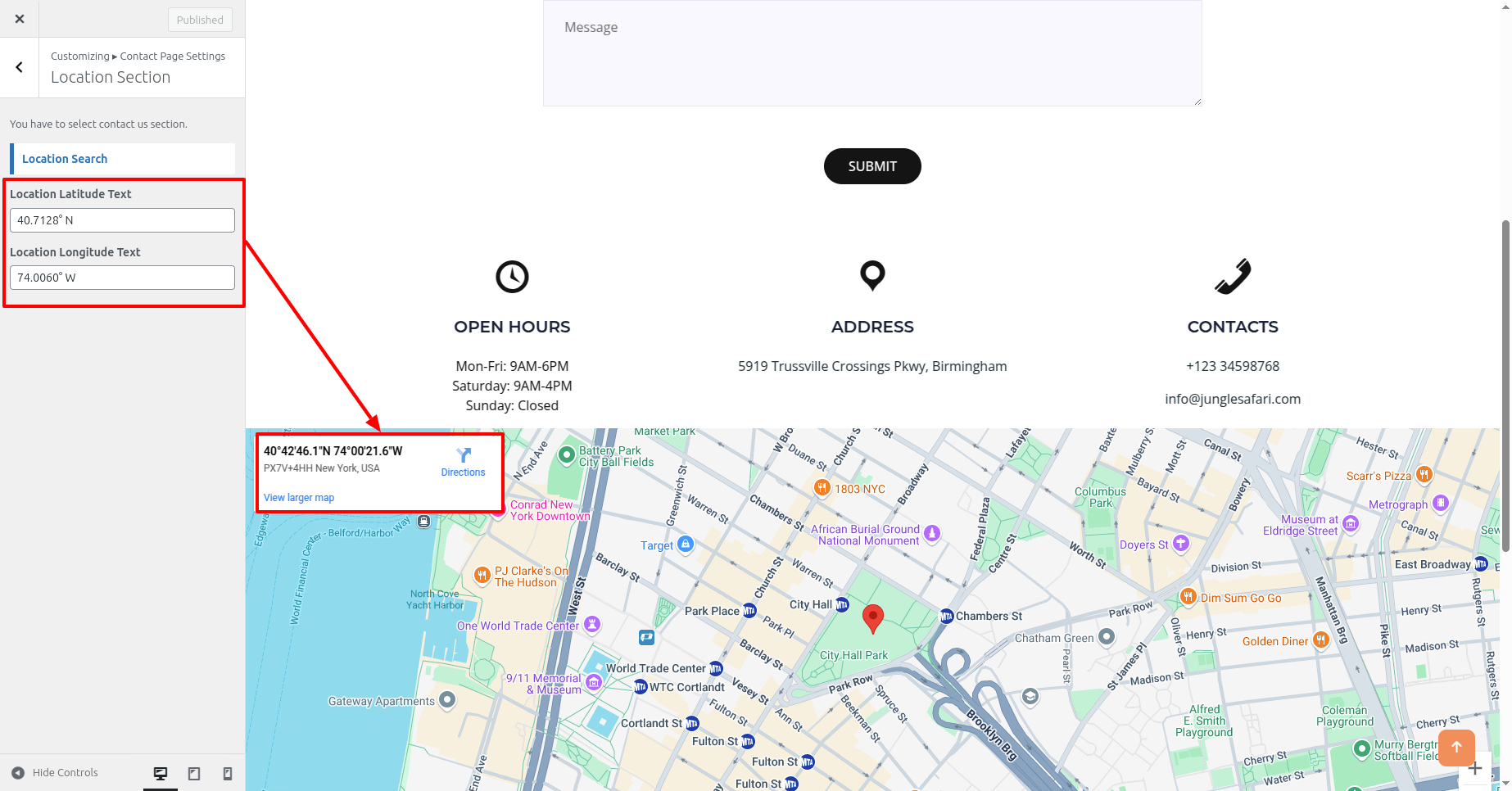Focus the Location Longitude Text field
The width and height of the screenshot is (1512, 791).
tap(122, 278)
